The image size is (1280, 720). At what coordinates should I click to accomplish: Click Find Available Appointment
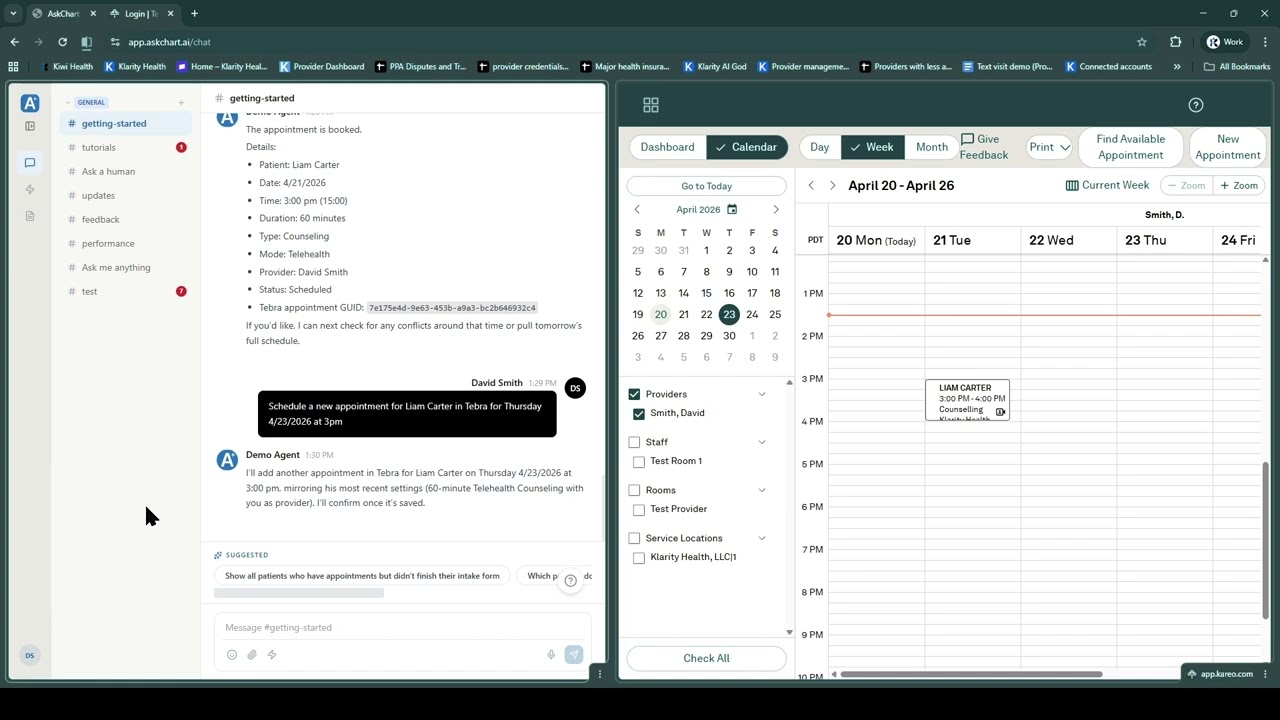point(1130,147)
